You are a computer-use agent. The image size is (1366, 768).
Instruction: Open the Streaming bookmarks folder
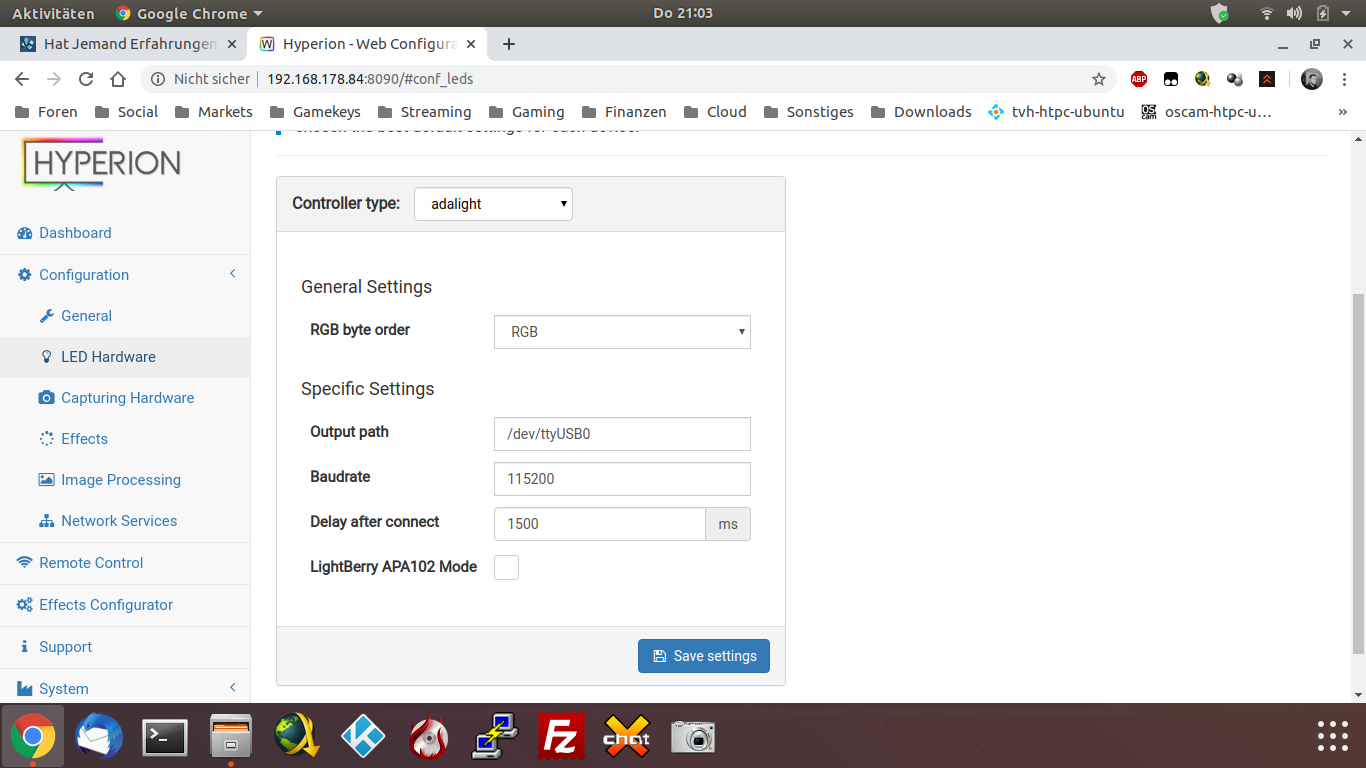(x=424, y=112)
